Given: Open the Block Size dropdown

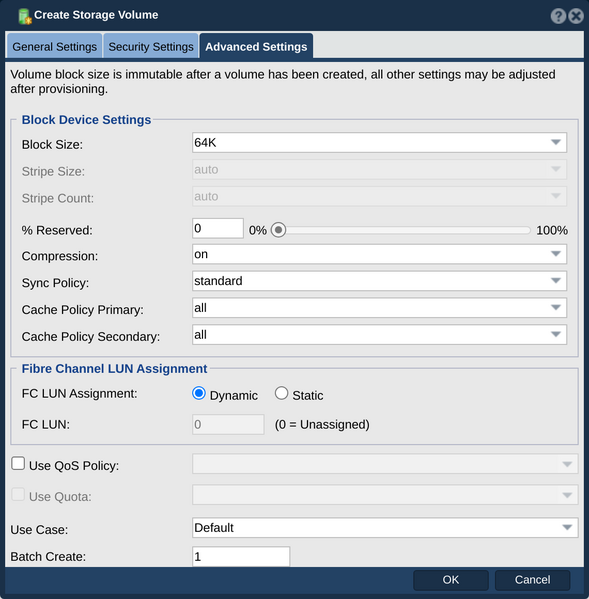Looking at the screenshot, I should click(379, 142).
